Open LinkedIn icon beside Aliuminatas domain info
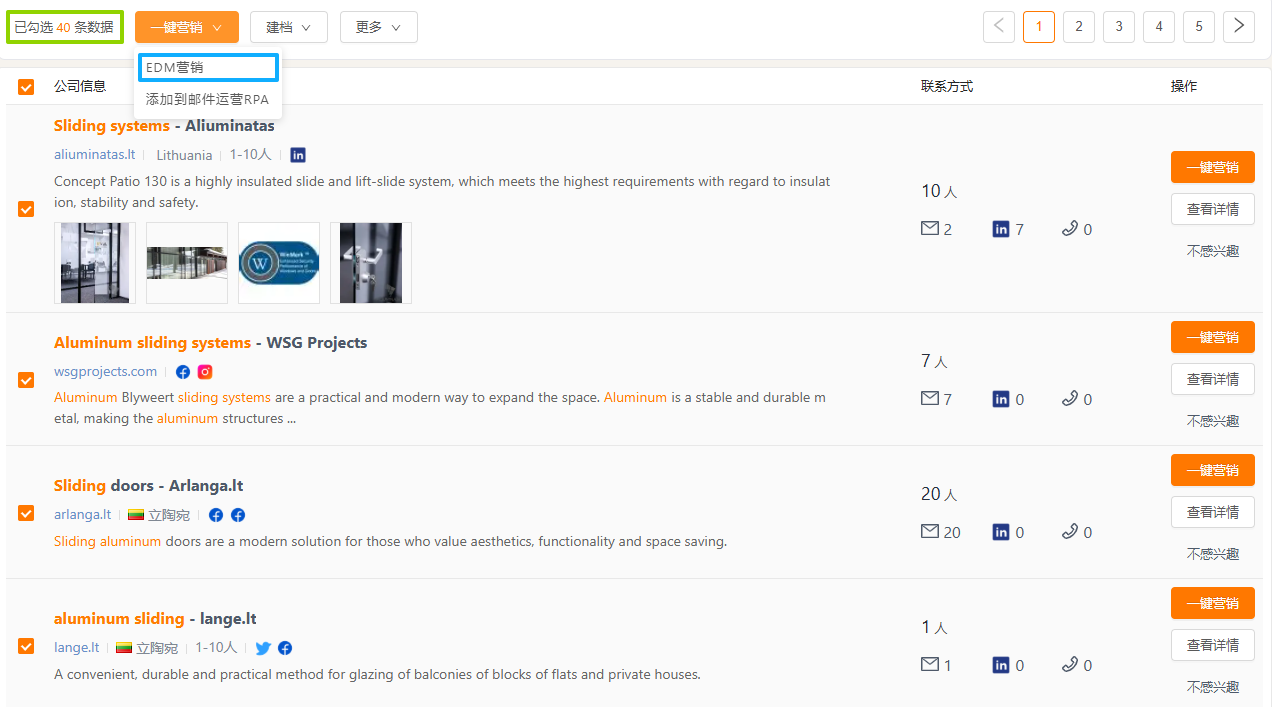 coord(298,155)
